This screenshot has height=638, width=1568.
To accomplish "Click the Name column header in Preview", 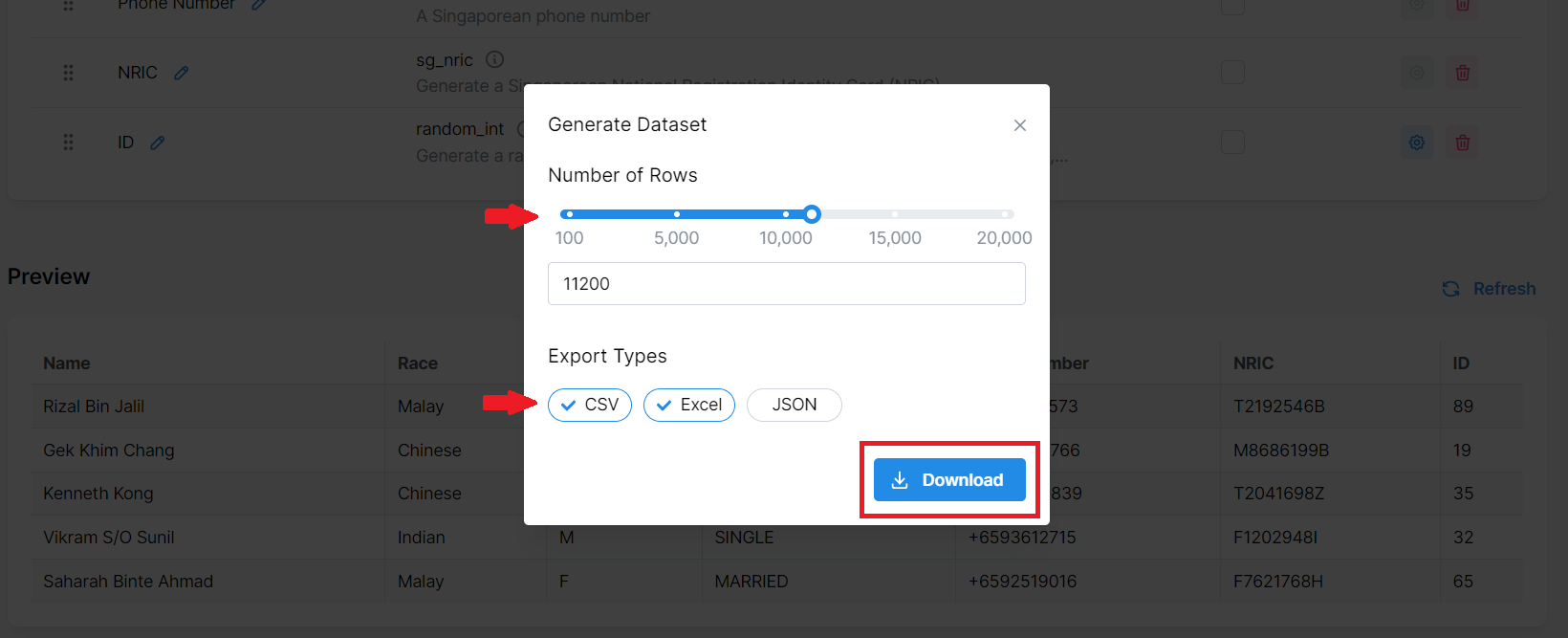I will point(67,363).
